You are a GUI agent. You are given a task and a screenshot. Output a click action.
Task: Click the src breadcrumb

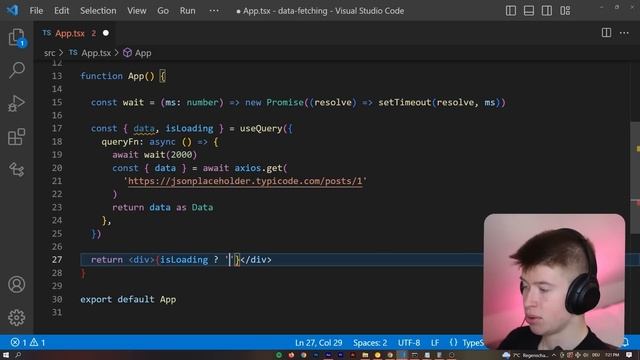[x=49, y=53]
